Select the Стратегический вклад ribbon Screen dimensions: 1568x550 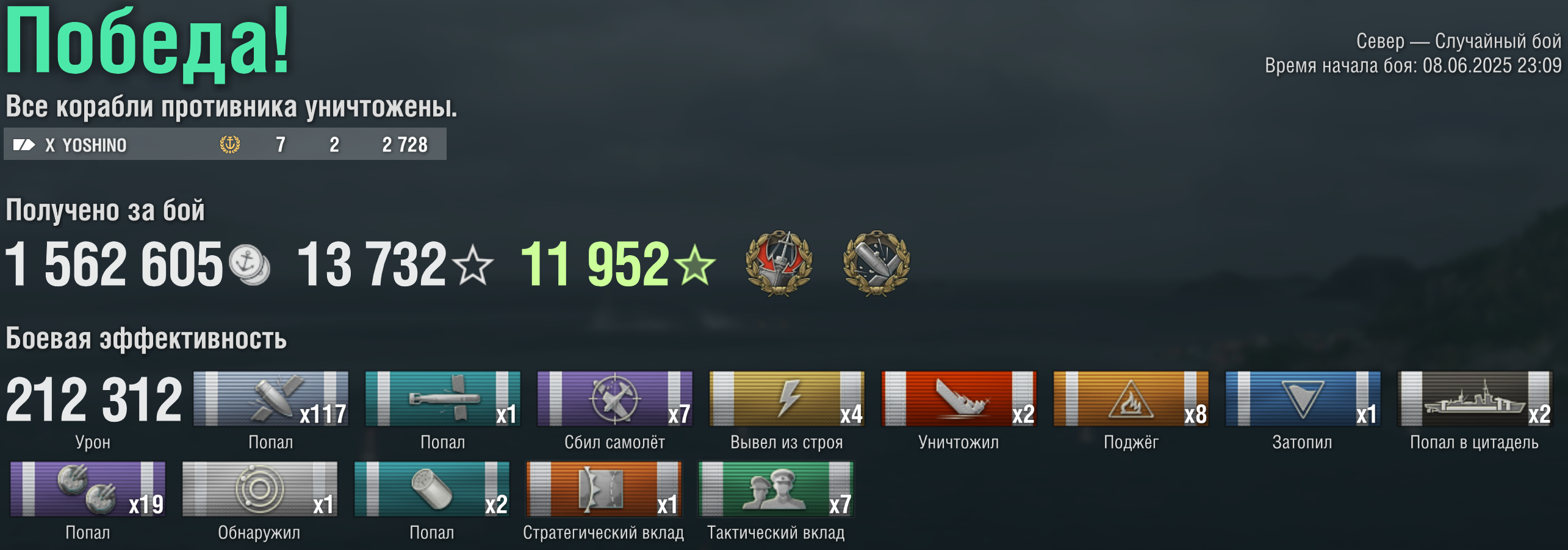(604, 489)
